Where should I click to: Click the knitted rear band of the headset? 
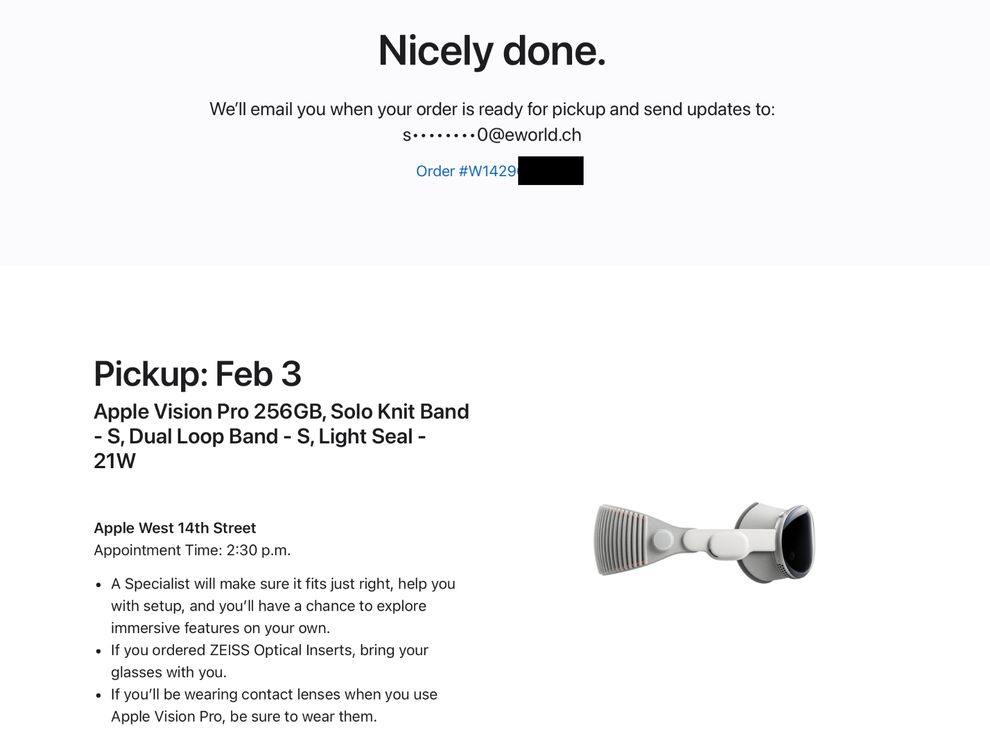point(621,540)
